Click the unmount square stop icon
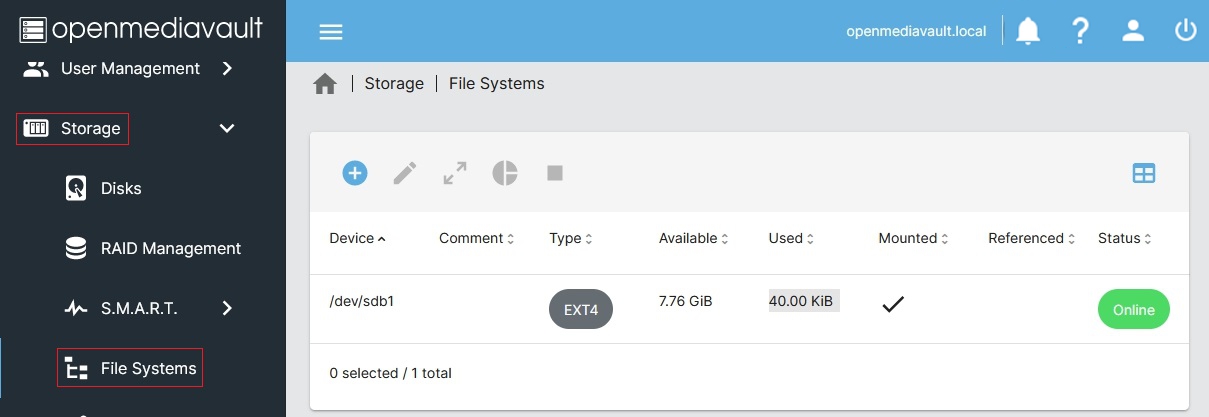 coord(555,173)
